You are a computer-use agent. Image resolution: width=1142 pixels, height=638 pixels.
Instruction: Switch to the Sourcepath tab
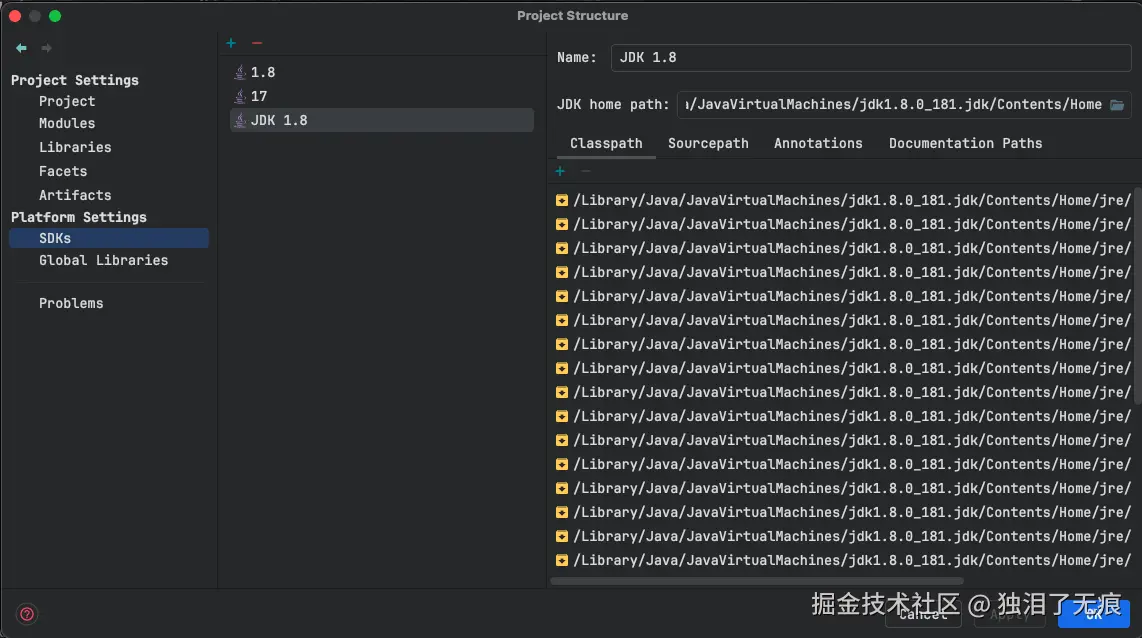(x=708, y=144)
